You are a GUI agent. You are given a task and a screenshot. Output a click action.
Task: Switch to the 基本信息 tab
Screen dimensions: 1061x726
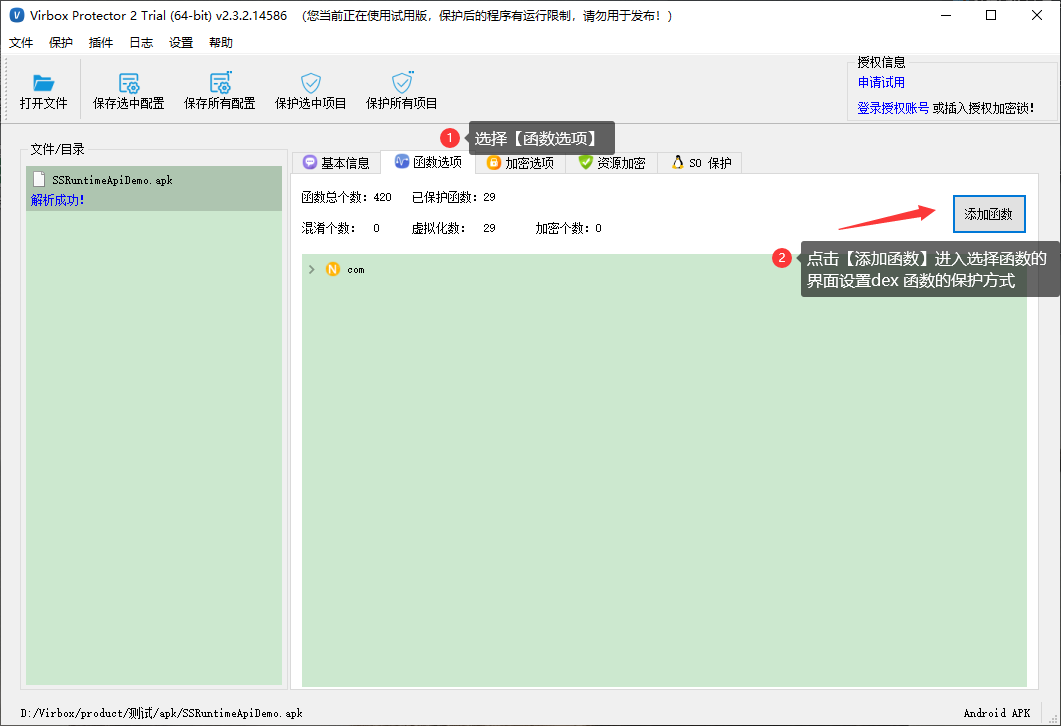[336, 162]
